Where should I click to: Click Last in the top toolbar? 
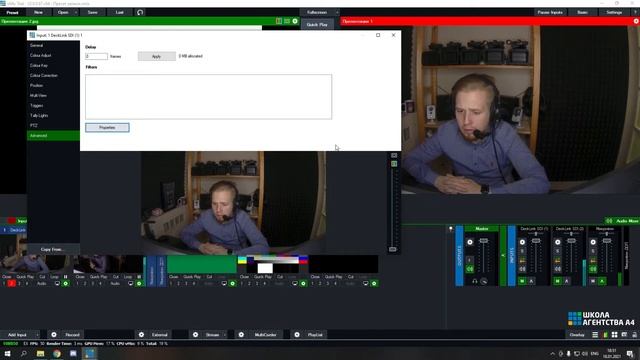[x=120, y=12]
